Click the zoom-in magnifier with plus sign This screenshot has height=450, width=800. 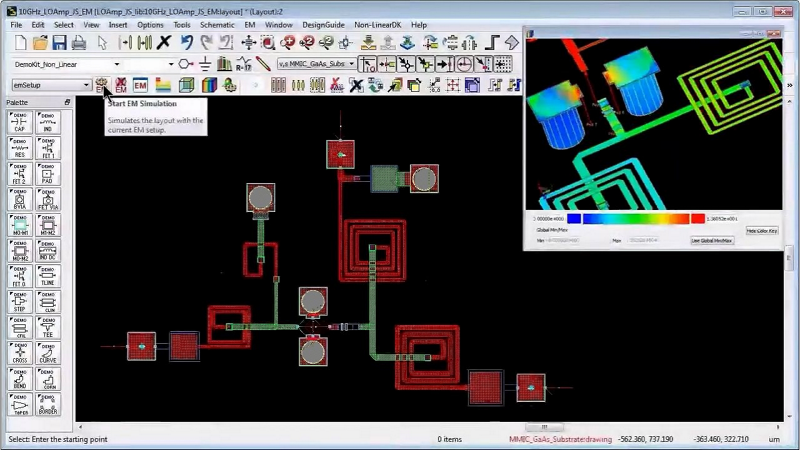[x=287, y=43]
